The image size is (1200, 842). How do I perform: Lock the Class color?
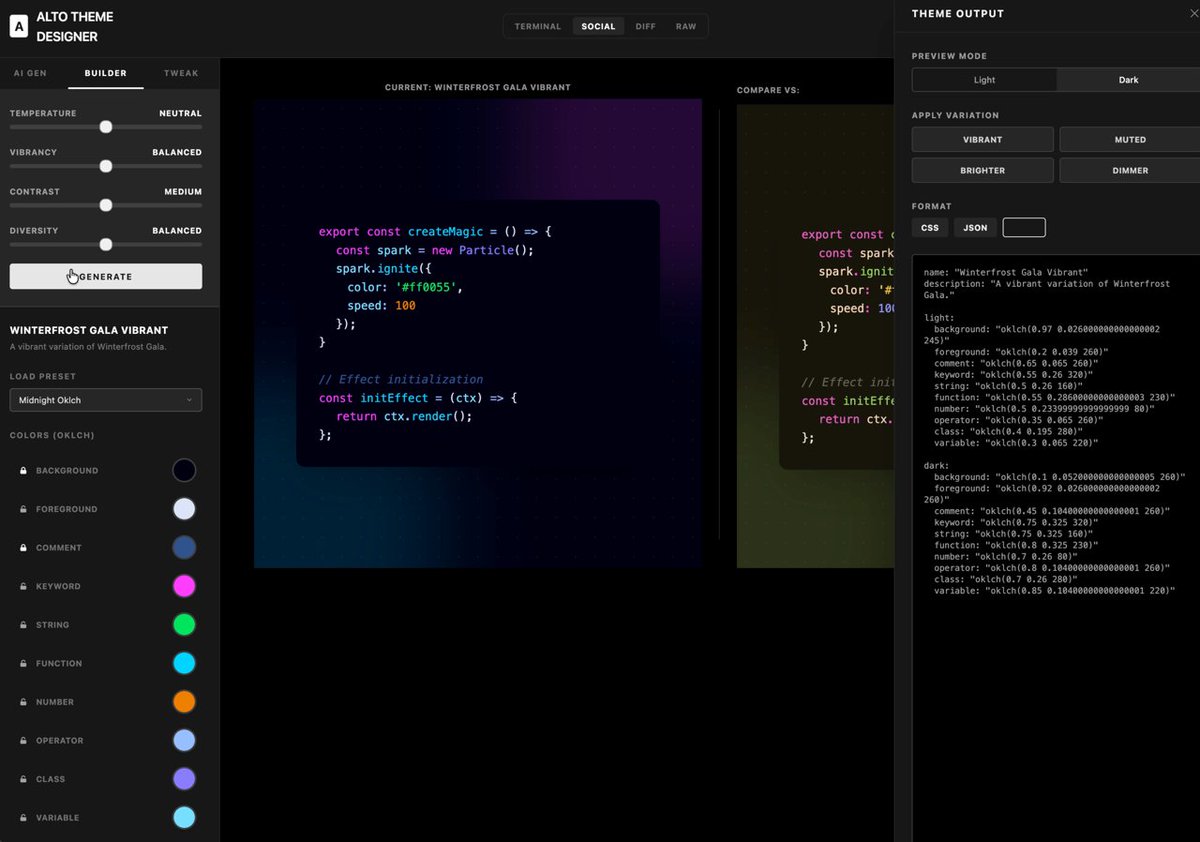coord(23,779)
